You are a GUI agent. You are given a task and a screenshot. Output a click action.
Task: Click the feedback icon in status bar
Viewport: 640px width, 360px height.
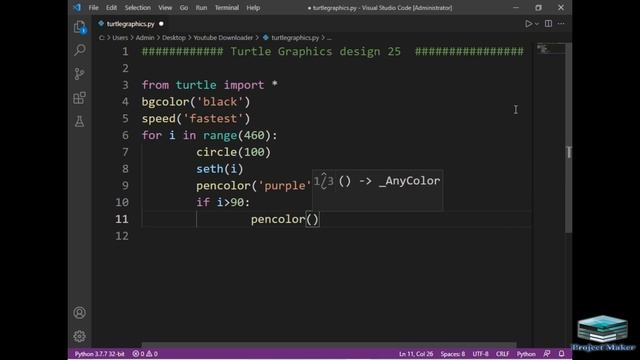[547, 354]
